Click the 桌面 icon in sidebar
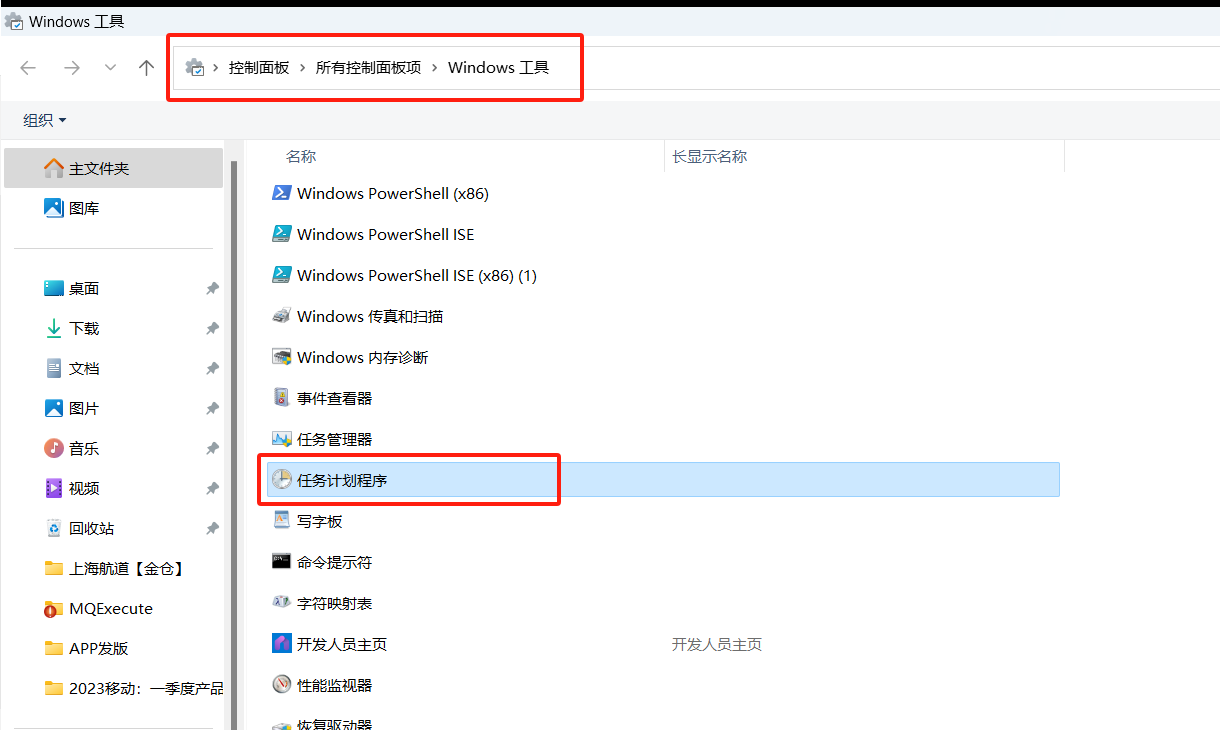This screenshot has width=1220, height=730. point(54,288)
